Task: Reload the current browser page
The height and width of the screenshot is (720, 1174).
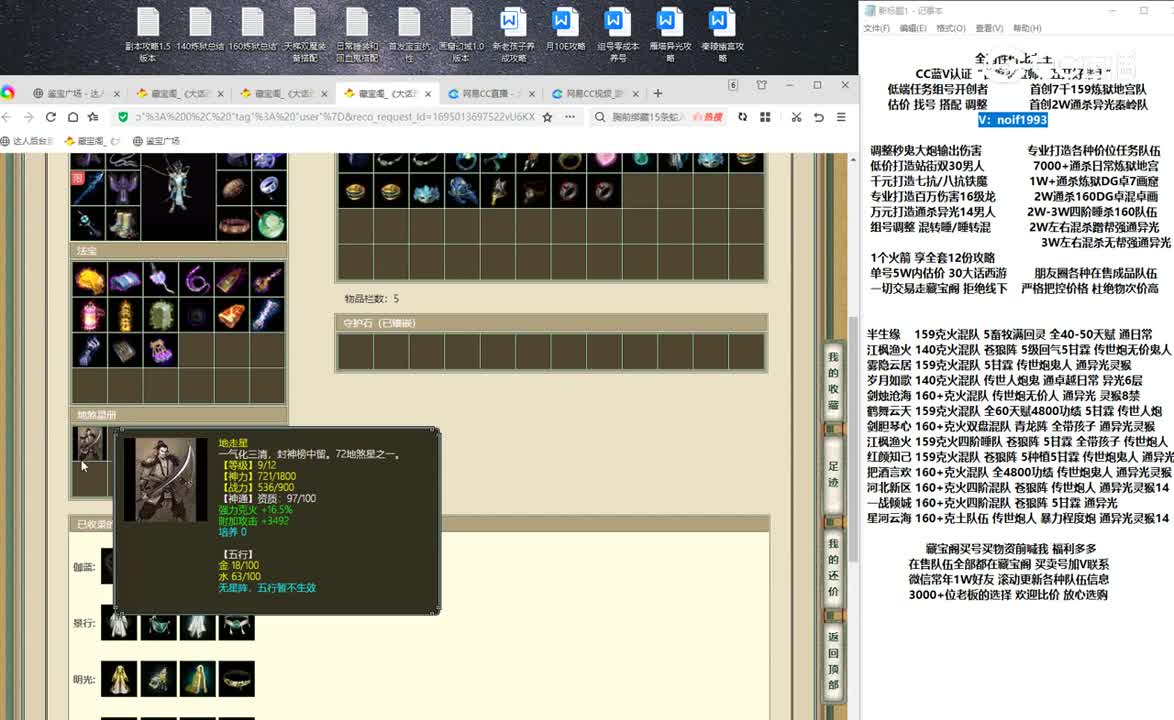Action: tap(51, 117)
